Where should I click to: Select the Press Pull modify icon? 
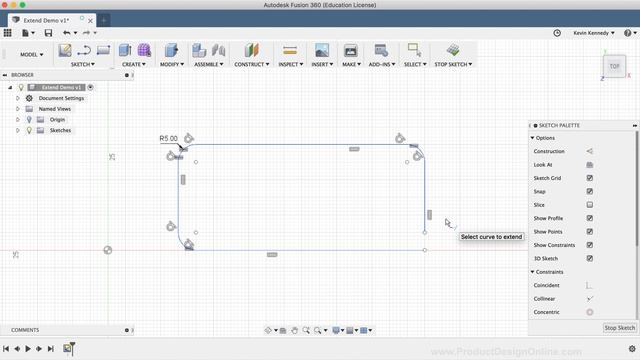[171, 51]
